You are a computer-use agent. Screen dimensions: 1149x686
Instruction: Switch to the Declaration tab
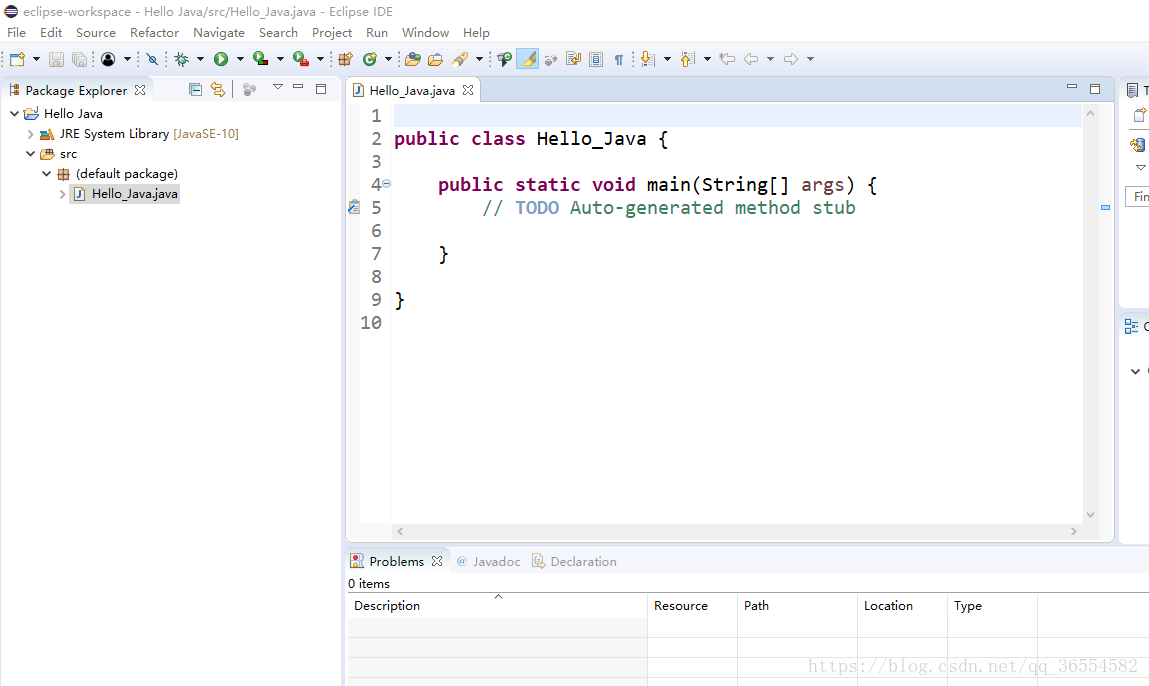pyautogui.click(x=574, y=561)
